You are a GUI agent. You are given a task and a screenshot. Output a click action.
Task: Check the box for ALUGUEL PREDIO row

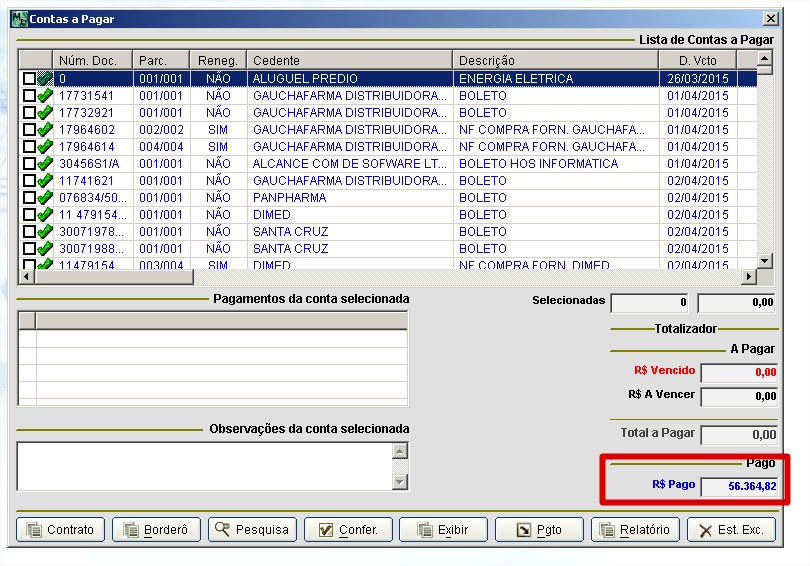click(29, 79)
